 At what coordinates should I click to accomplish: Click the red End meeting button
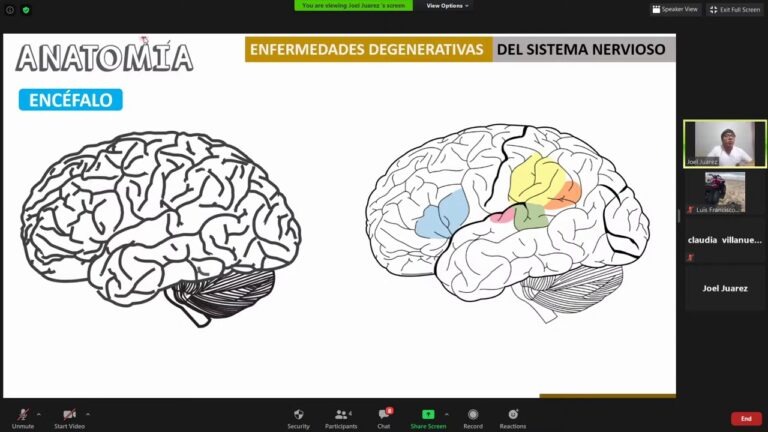[746, 419]
